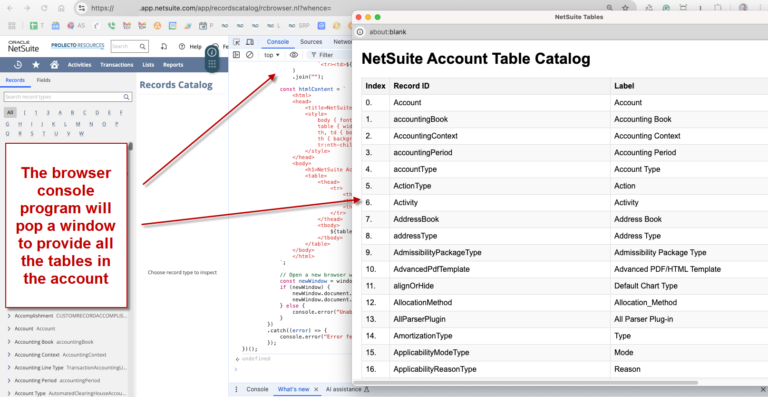Click the Prolecto Resources logo
768x397 pixels.
pos(78,46)
